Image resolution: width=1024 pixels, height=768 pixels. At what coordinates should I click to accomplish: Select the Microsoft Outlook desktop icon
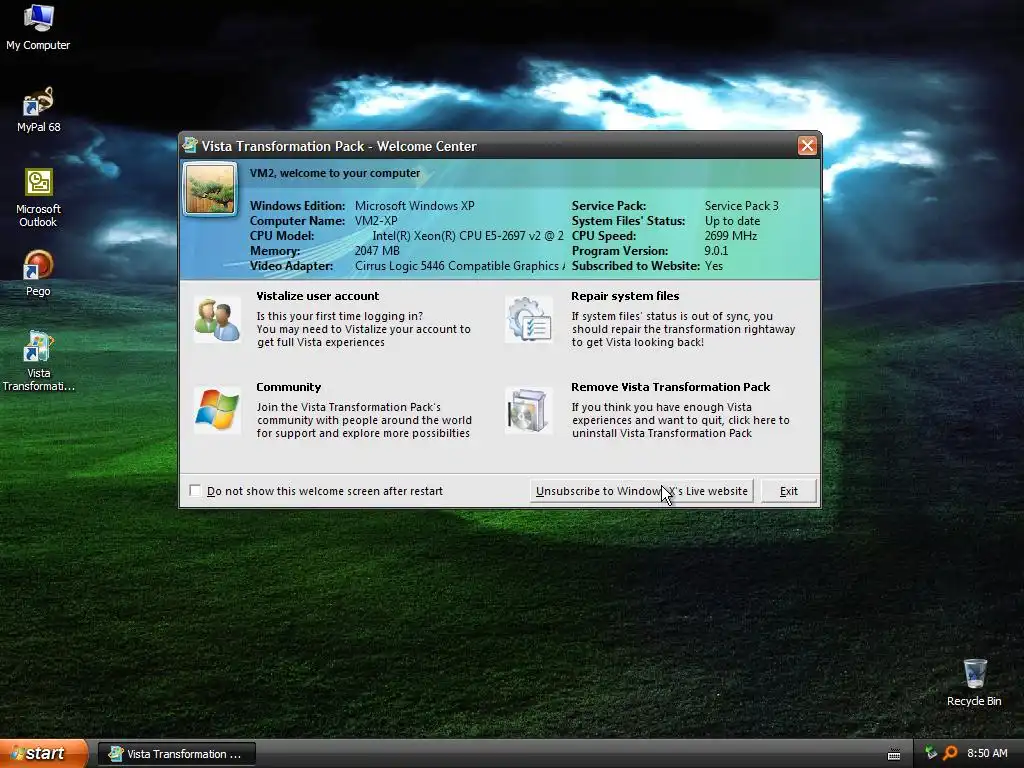point(38,198)
